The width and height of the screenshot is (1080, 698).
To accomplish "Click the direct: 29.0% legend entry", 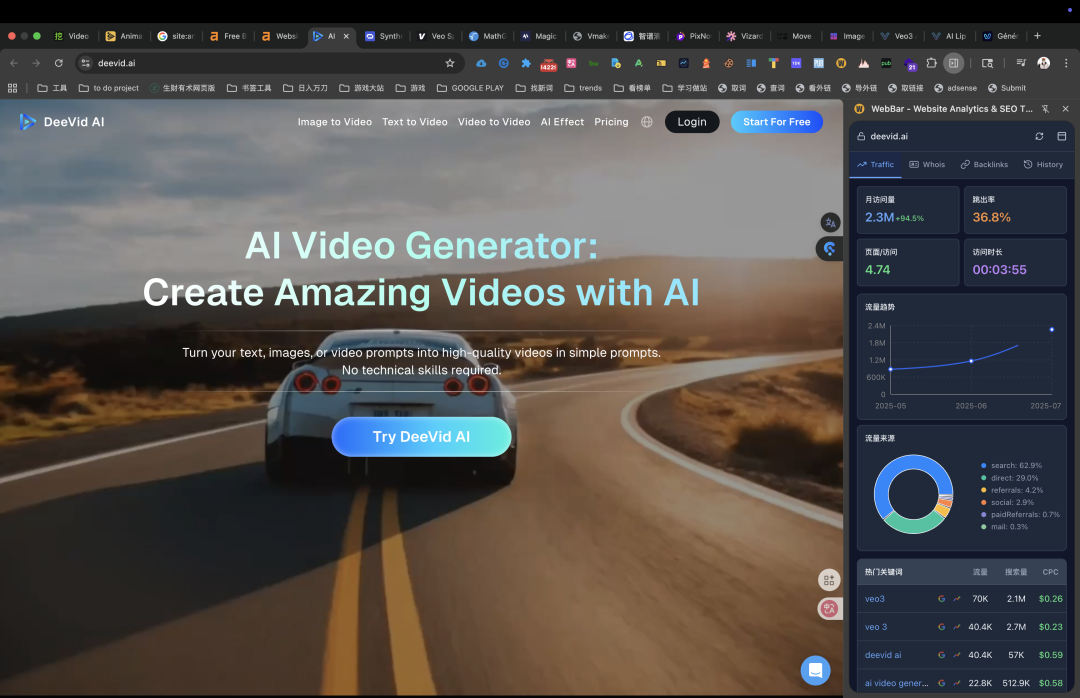I will tap(1010, 478).
